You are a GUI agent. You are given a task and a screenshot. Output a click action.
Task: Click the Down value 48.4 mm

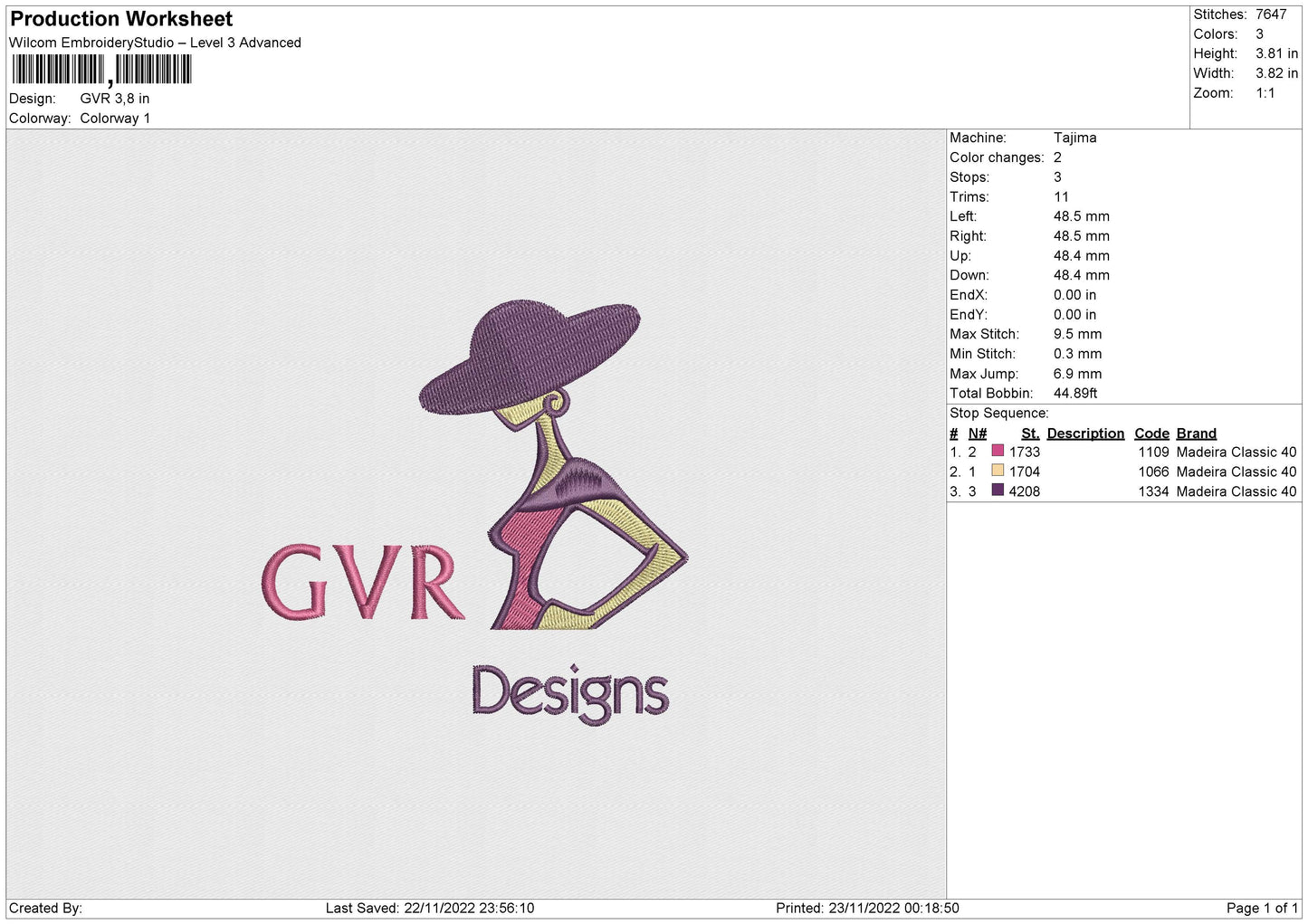coord(1081,275)
